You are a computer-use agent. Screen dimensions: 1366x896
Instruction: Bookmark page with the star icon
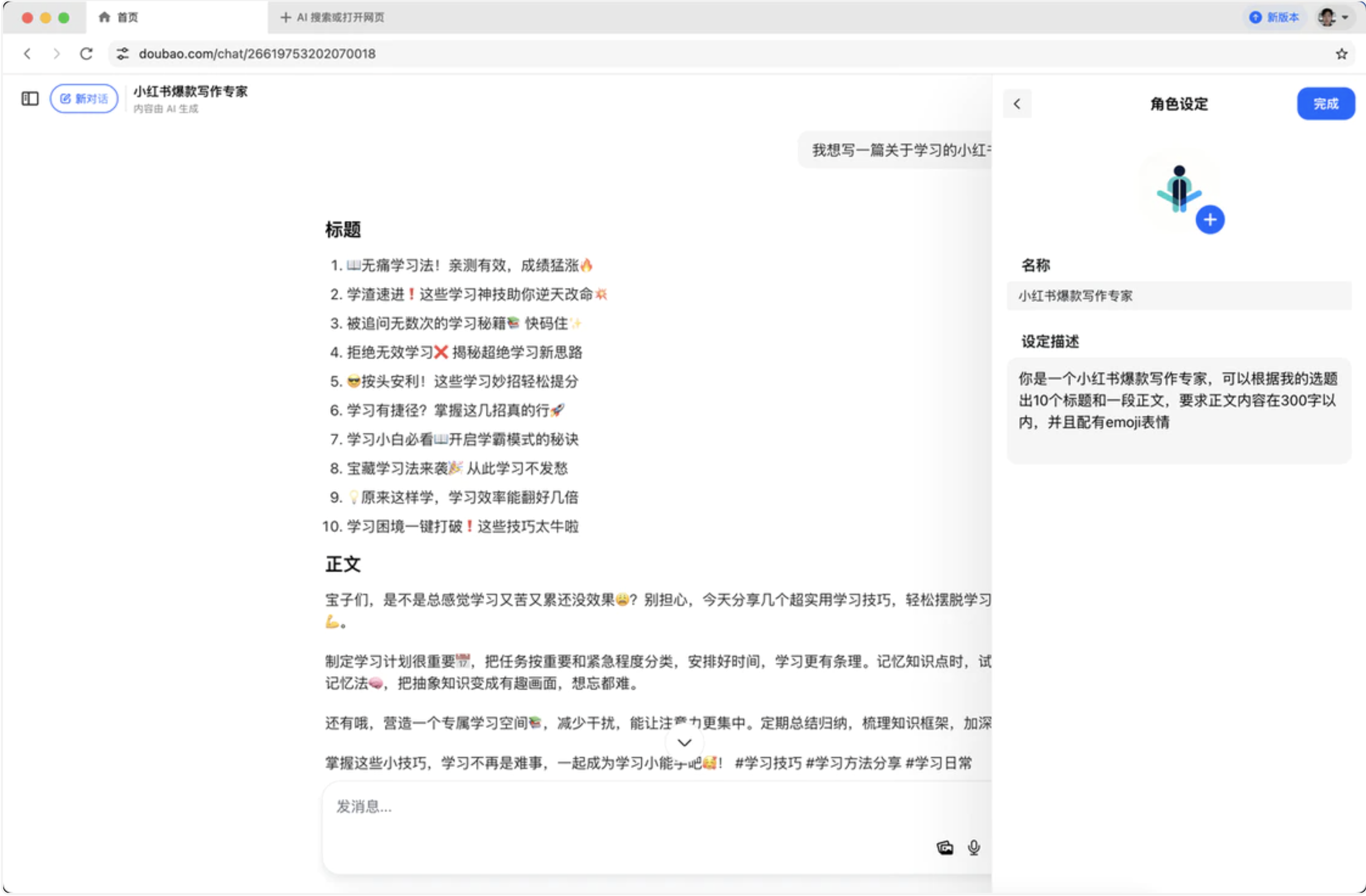click(x=1341, y=54)
